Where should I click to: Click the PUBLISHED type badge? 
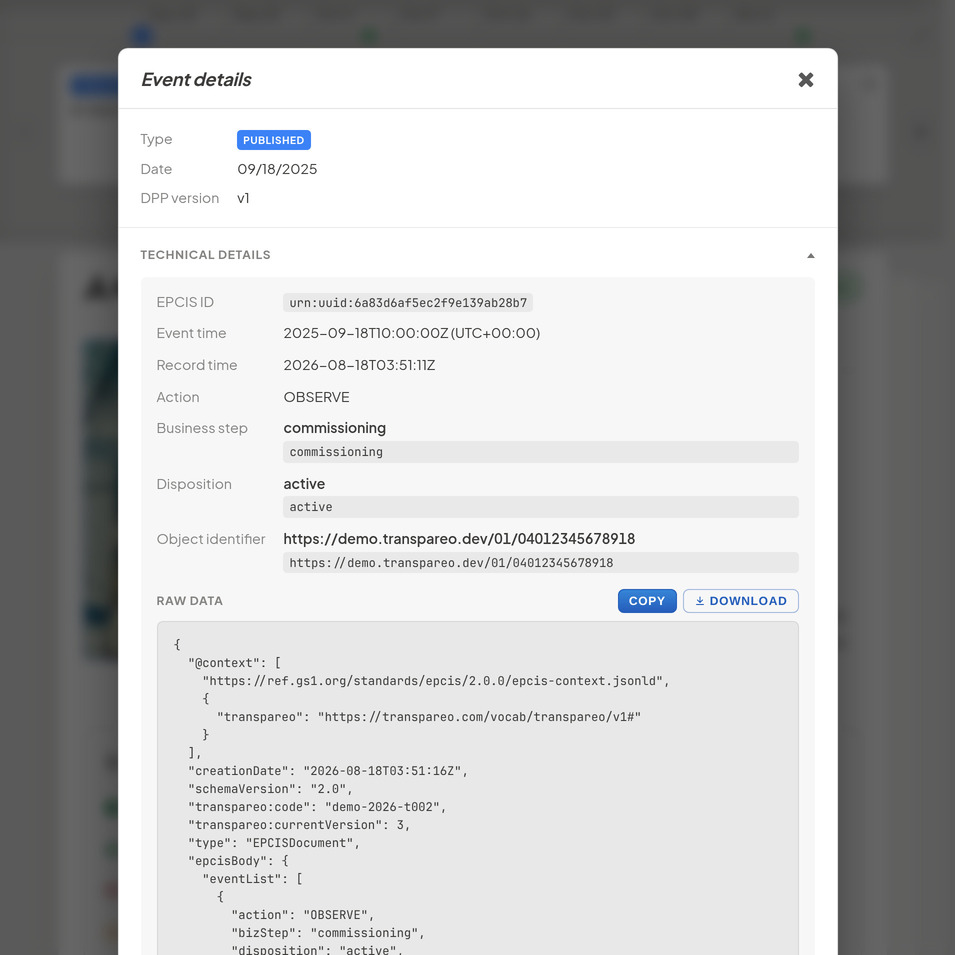(x=273, y=140)
